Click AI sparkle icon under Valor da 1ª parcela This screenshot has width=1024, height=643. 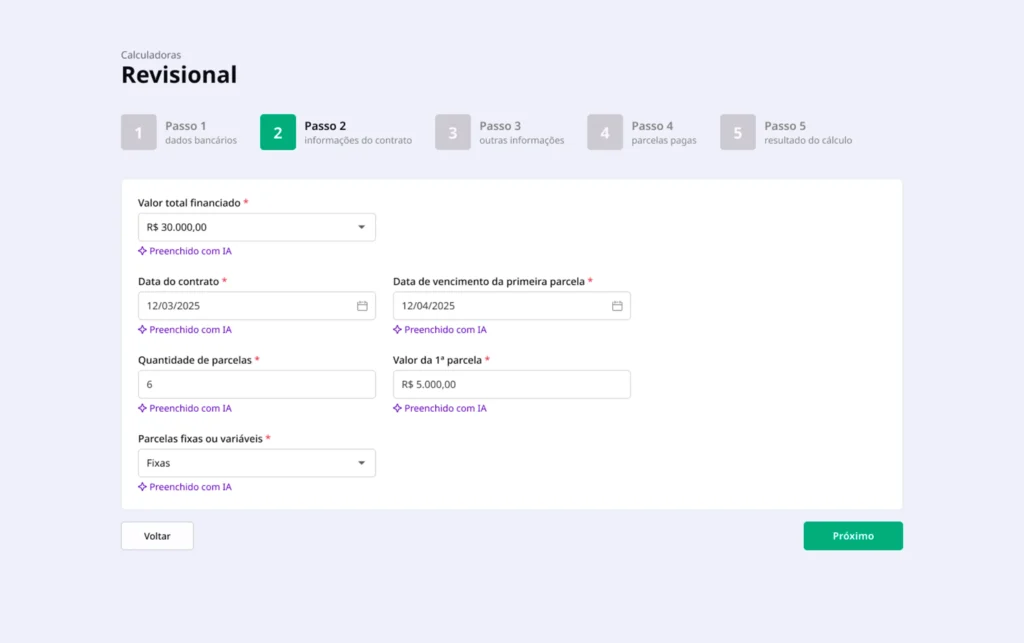398,408
